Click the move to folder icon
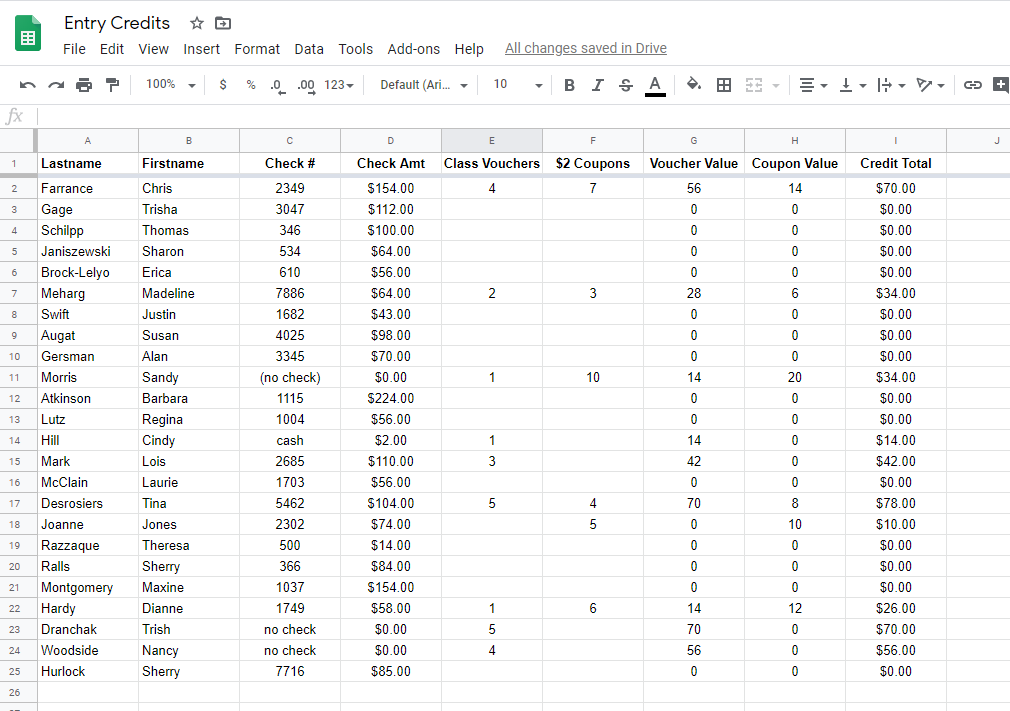Viewport: 1010px width, 711px height. [223, 23]
